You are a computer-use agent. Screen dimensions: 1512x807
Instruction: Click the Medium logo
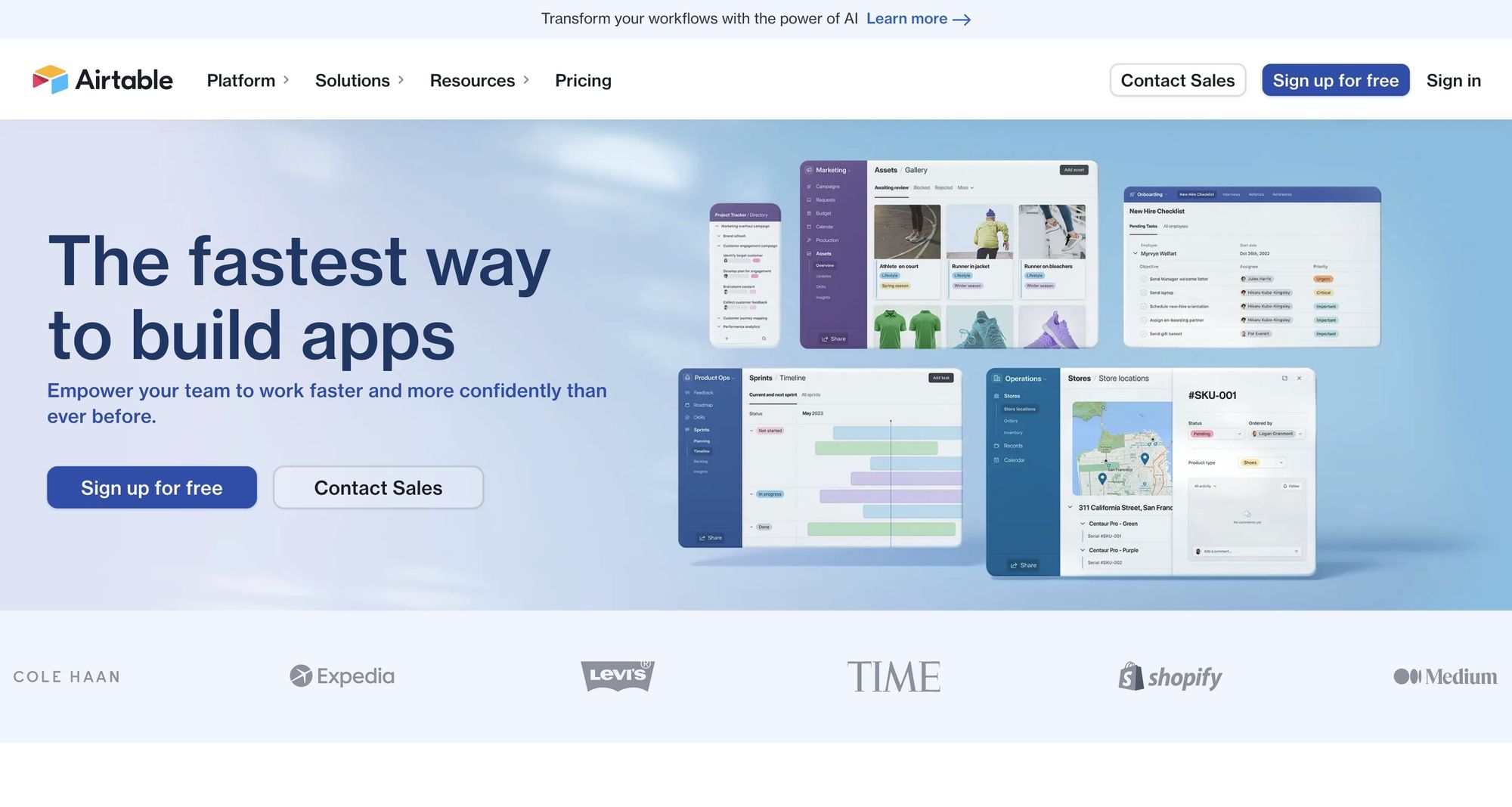pyautogui.click(x=1445, y=676)
